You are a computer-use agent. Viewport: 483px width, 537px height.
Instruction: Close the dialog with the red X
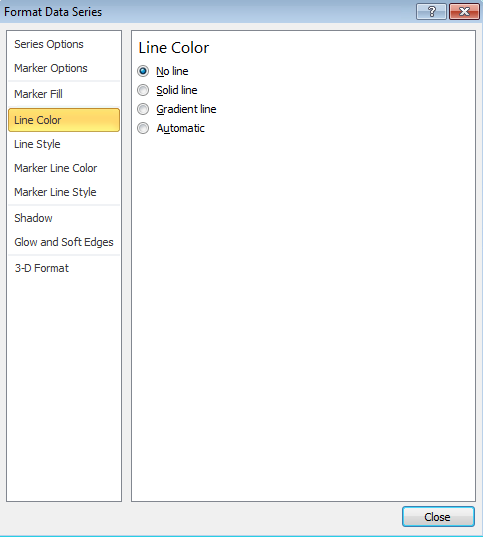[464, 12]
